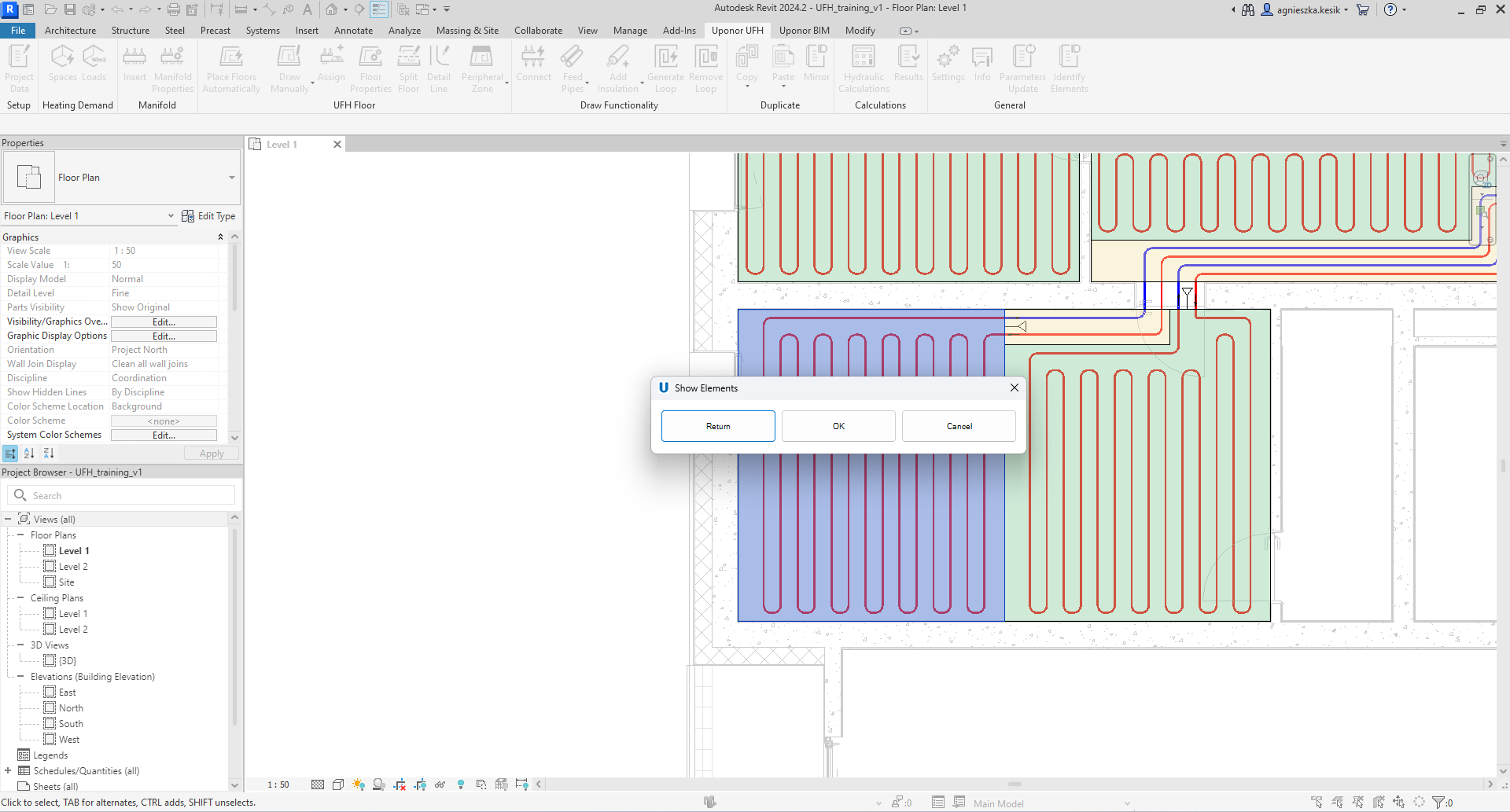Switch to the Uponor BIM ribbon tab
The image size is (1510, 812).
(804, 31)
